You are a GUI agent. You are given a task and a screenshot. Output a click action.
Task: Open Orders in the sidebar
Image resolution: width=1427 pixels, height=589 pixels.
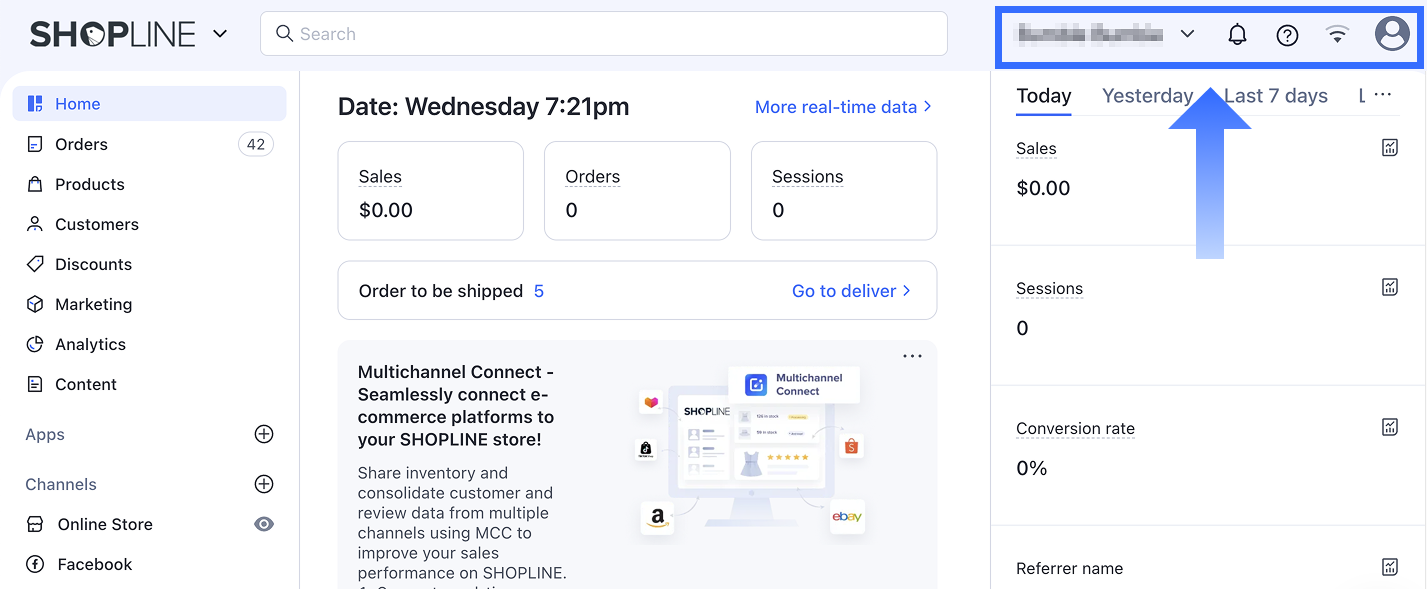(x=81, y=144)
